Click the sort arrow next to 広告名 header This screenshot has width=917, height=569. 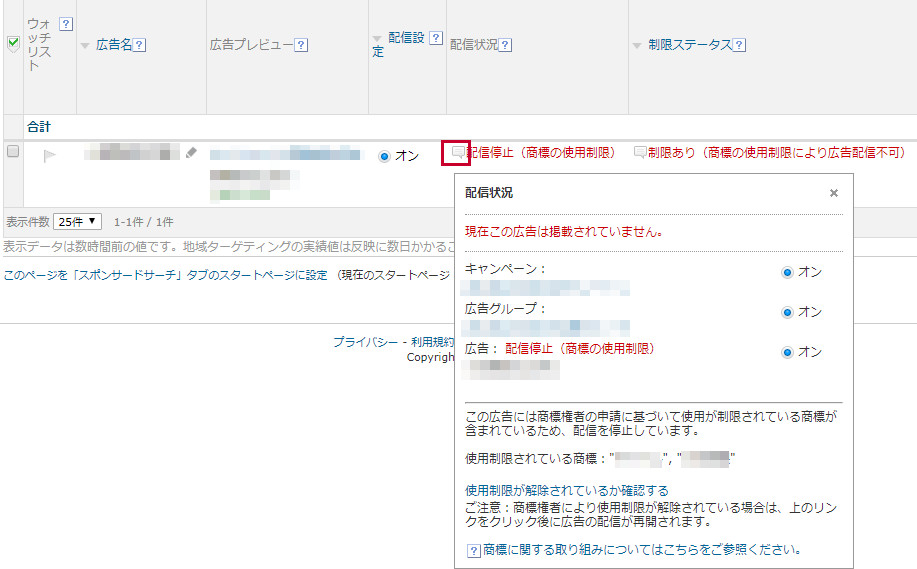(85, 46)
